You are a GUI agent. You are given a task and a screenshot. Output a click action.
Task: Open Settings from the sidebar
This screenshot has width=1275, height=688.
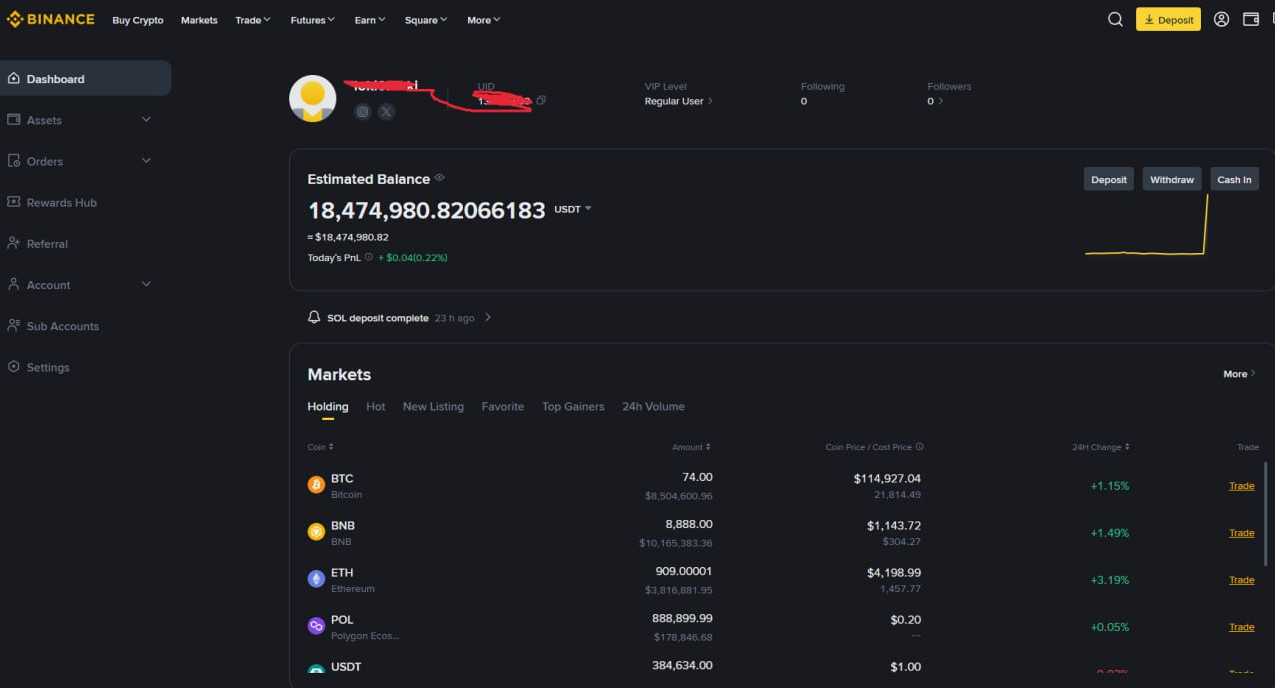(47, 367)
